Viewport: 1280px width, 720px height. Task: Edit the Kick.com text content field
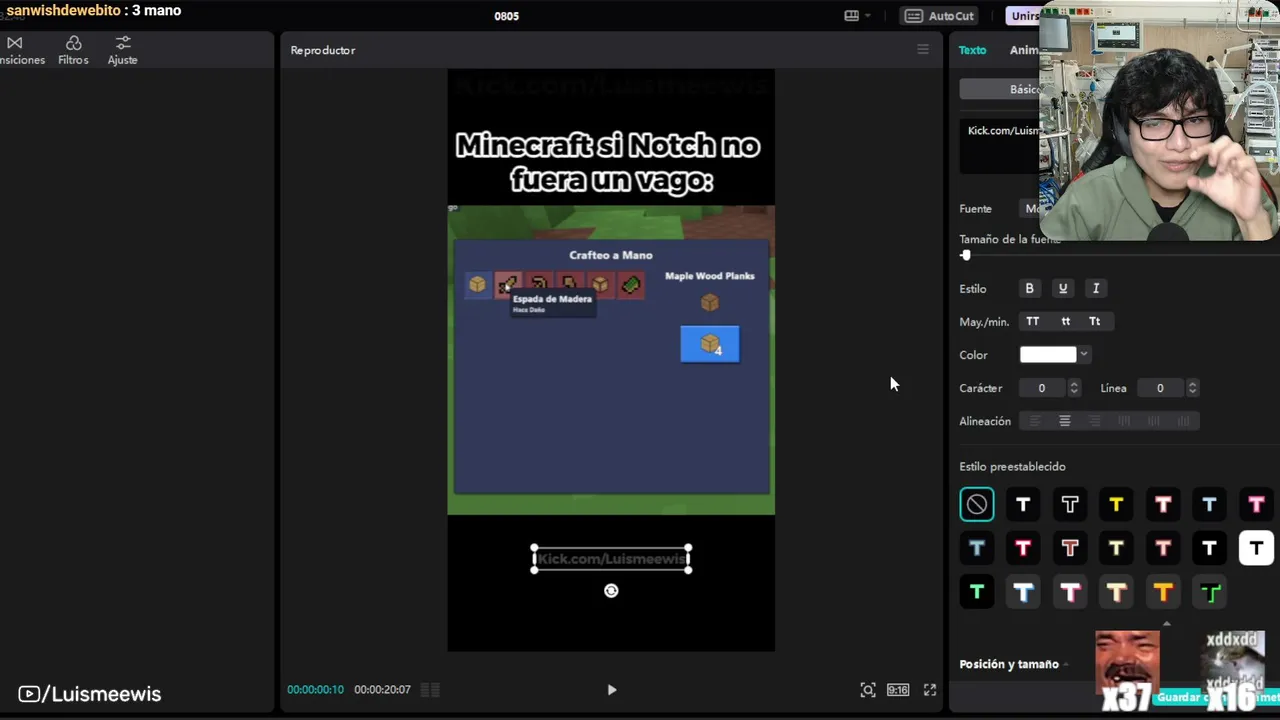pyautogui.click(x=1000, y=146)
